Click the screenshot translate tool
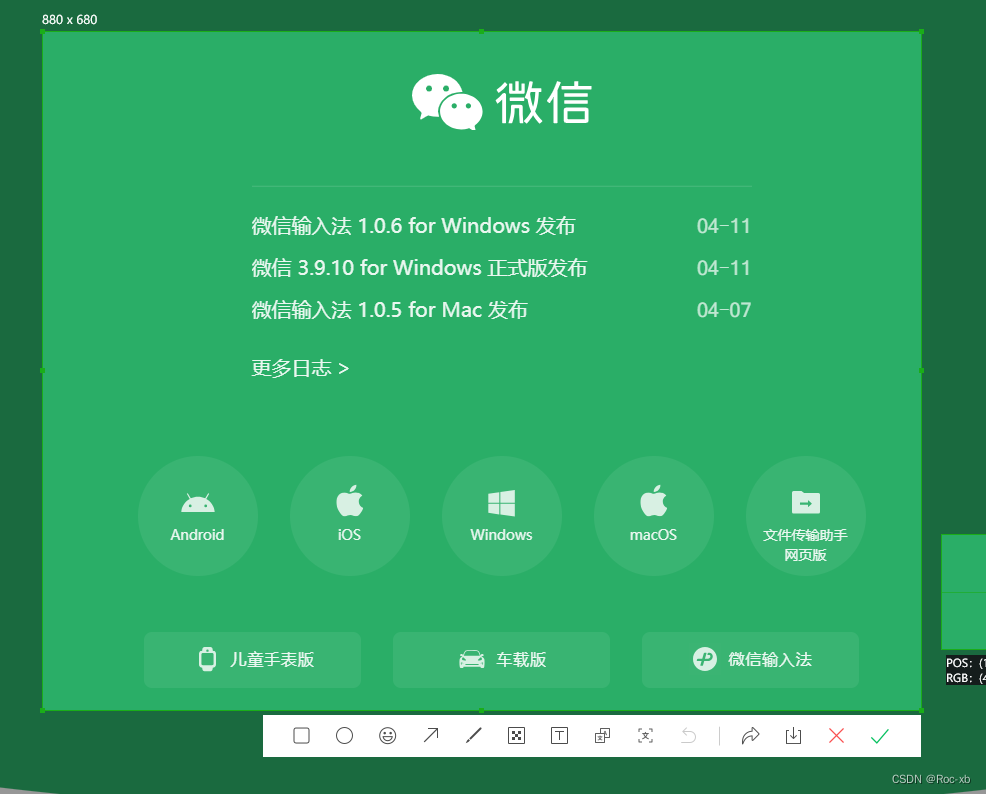Image resolution: width=986 pixels, height=794 pixels. pos(602,736)
